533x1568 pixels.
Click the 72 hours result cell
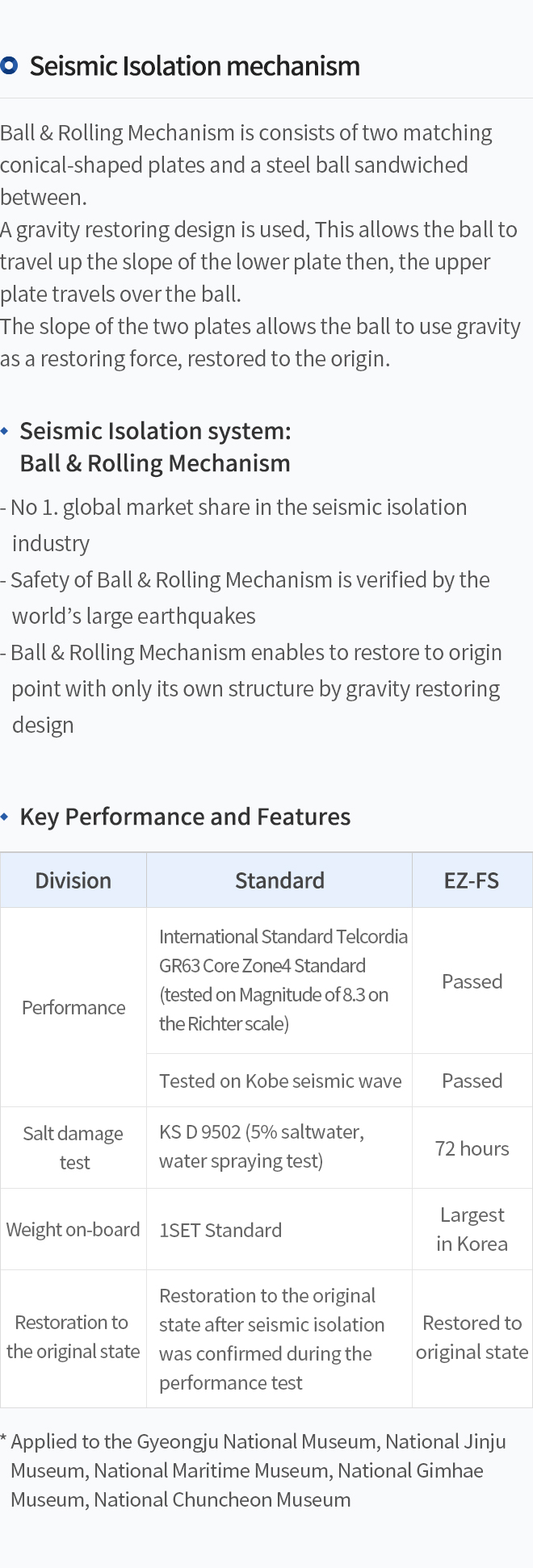tap(472, 1148)
